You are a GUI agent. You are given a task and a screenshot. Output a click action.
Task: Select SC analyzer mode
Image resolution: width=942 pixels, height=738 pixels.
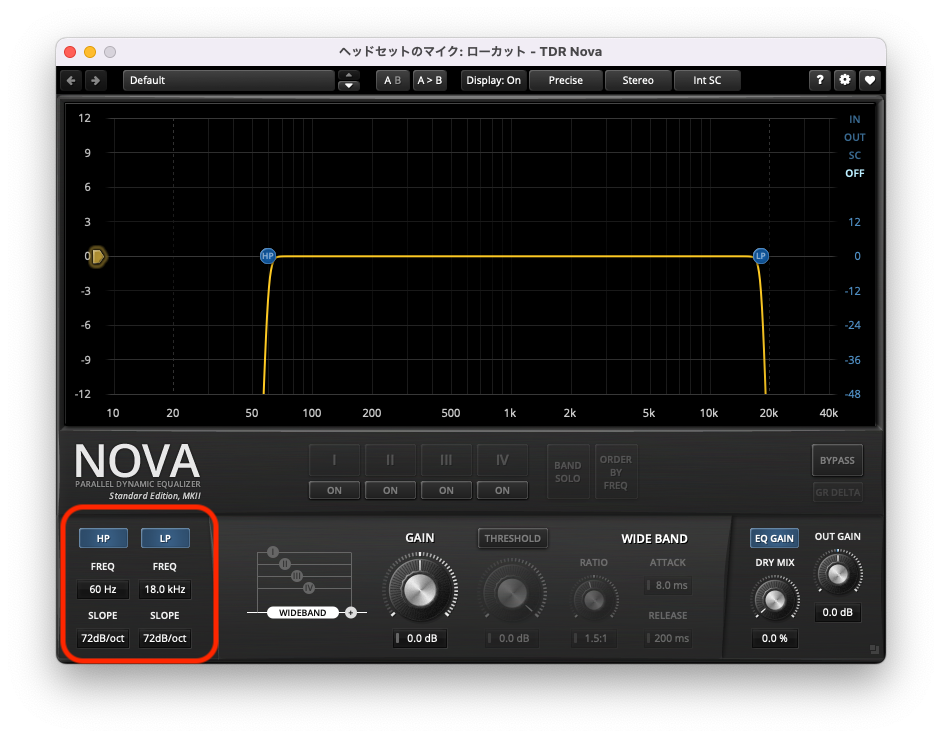pyautogui.click(x=854, y=155)
